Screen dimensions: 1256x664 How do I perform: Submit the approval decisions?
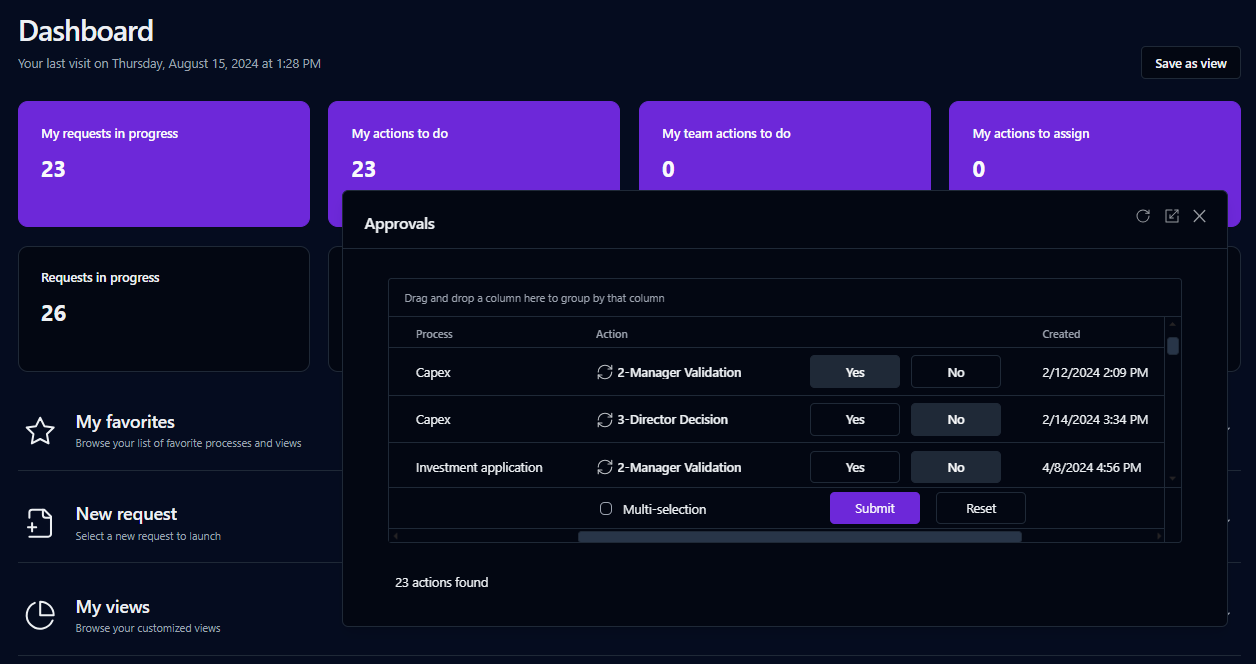click(874, 508)
